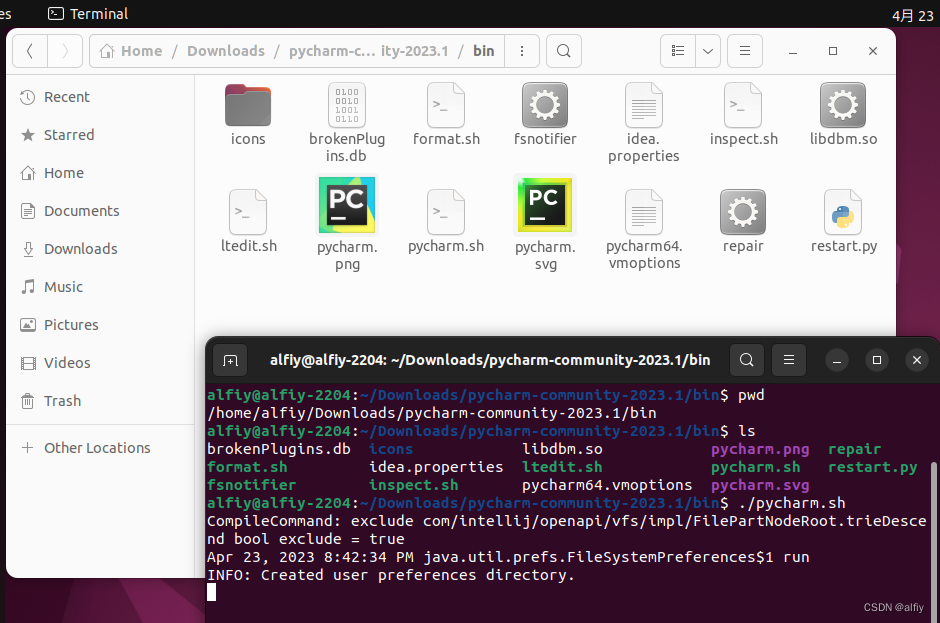This screenshot has width=940, height=623.
Task: Select the brokenPlugins.db file icon
Action: 347,106
